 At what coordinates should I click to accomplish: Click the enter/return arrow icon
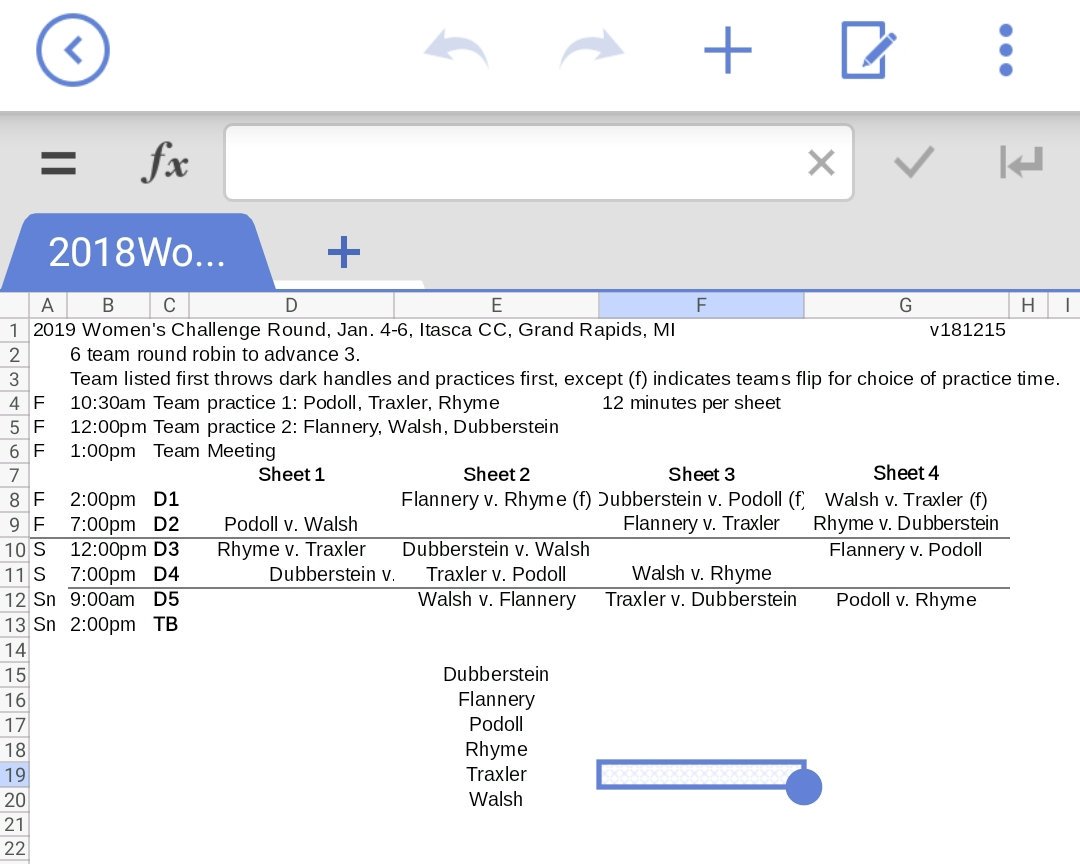coord(1021,163)
